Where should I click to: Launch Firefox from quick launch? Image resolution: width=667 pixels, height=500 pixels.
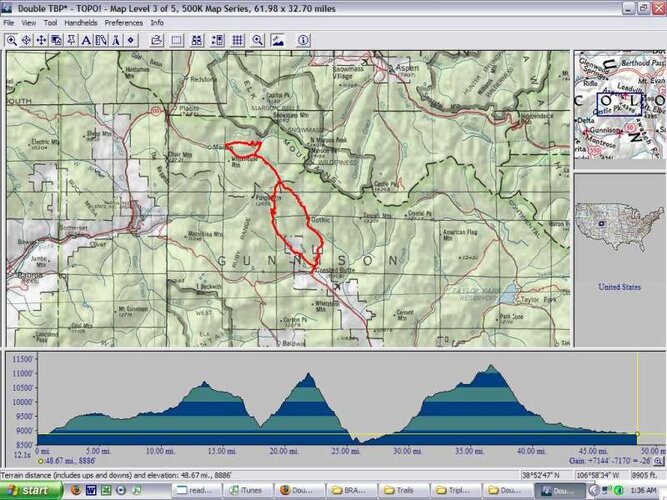[76, 490]
